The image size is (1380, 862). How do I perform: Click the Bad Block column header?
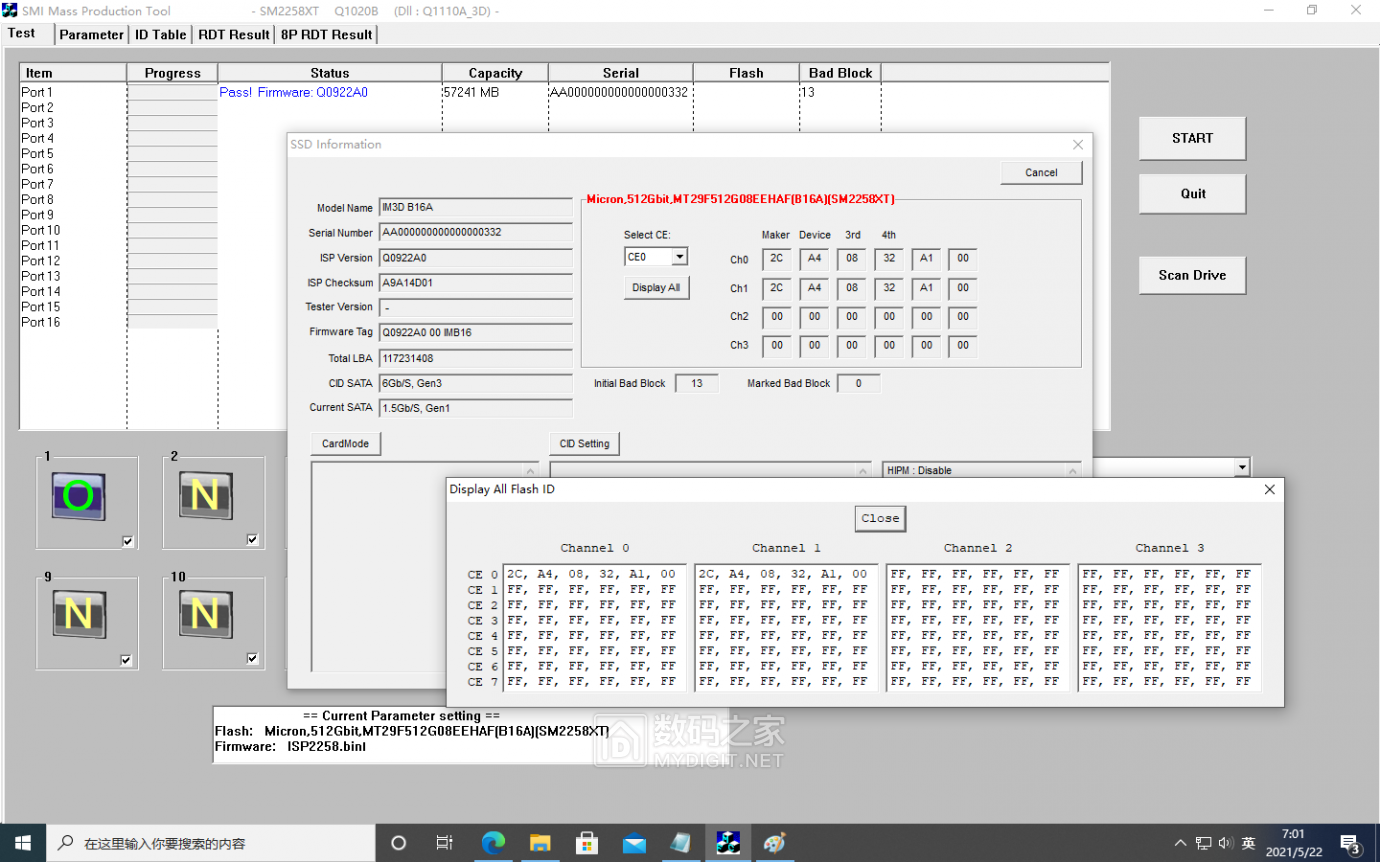840,73
